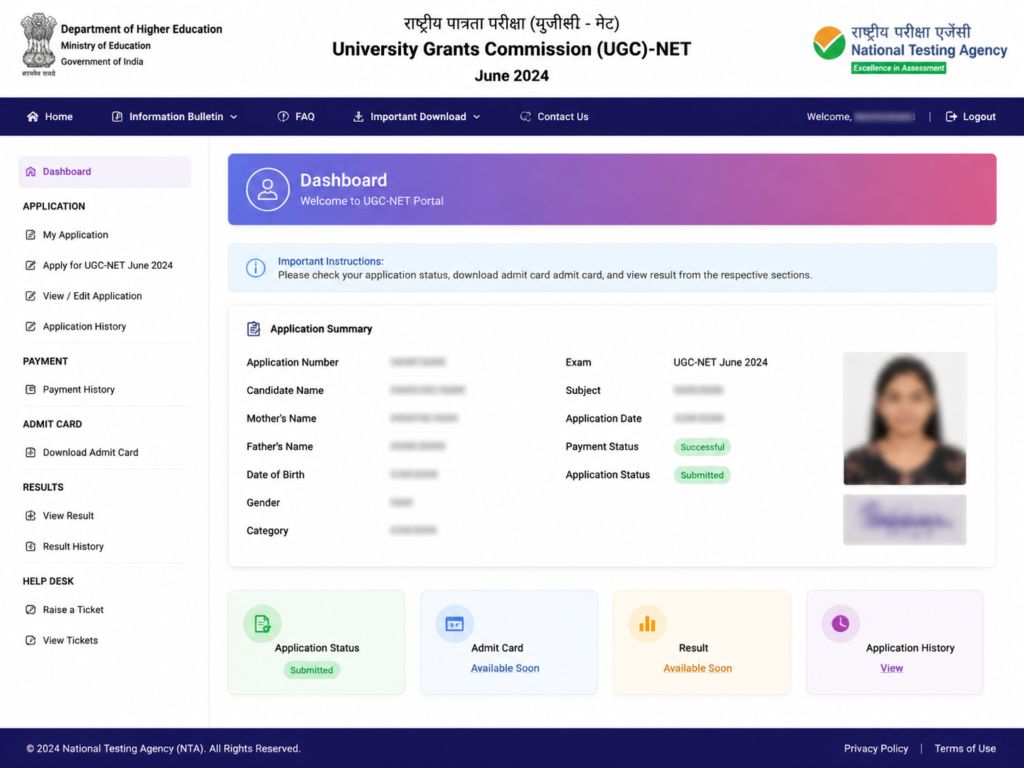The image size is (1024, 768).
Task: Click the Government of India emblem
Action: (x=39, y=44)
